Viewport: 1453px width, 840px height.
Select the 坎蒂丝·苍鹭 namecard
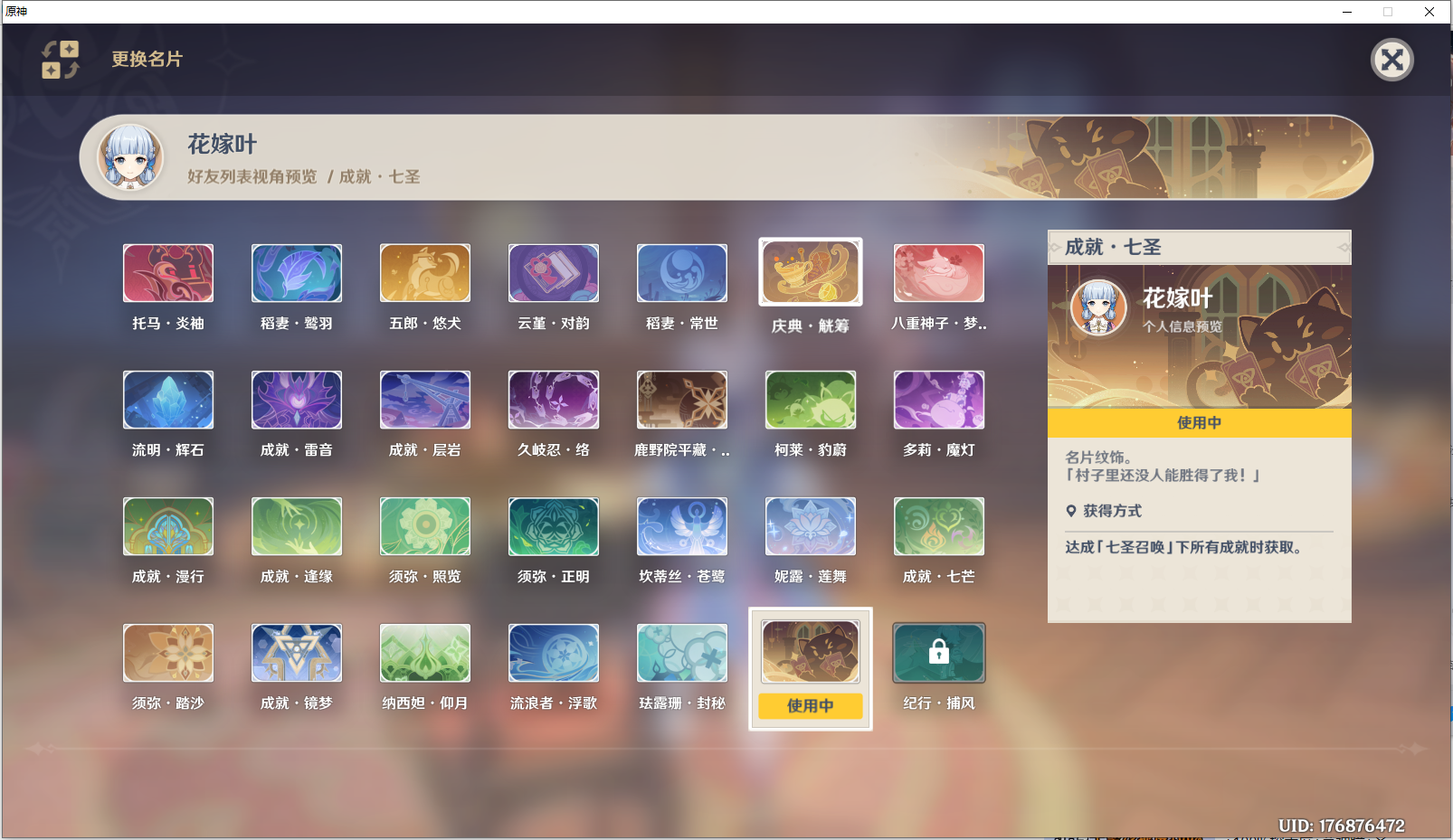[x=682, y=526]
